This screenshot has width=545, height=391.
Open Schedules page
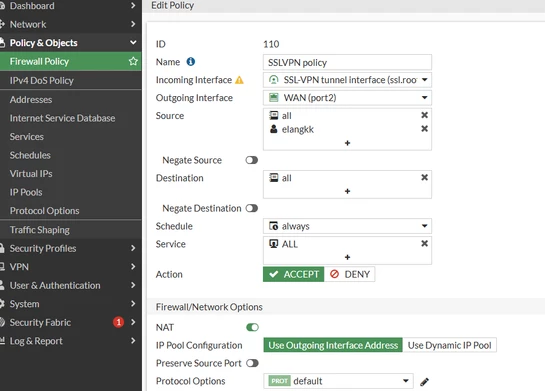pos(71,155)
